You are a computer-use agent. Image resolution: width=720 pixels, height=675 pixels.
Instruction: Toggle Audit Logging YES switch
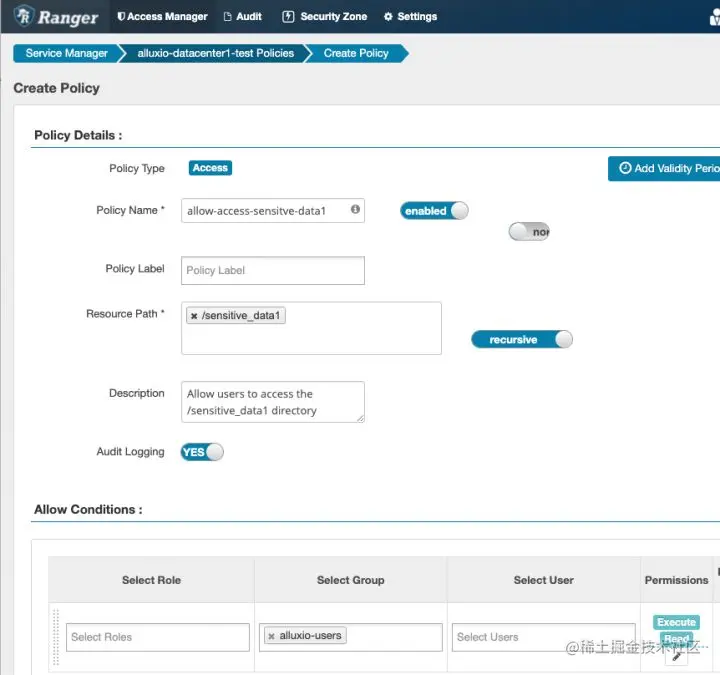coord(202,452)
